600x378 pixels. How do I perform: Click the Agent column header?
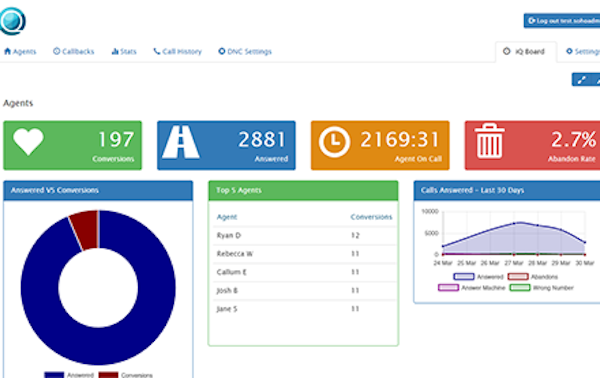pyautogui.click(x=227, y=217)
